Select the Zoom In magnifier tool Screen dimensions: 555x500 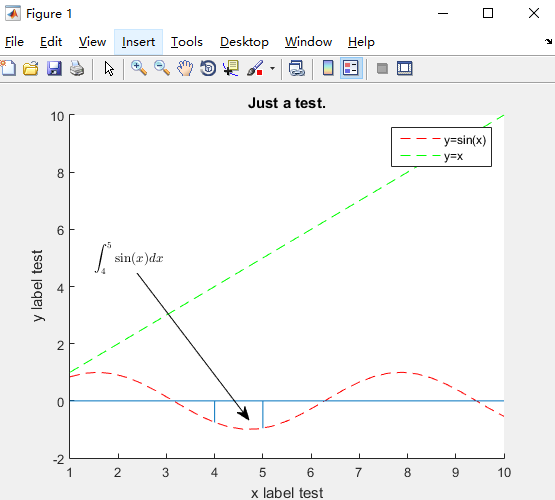pyautogui.click(x=139, y=68)
